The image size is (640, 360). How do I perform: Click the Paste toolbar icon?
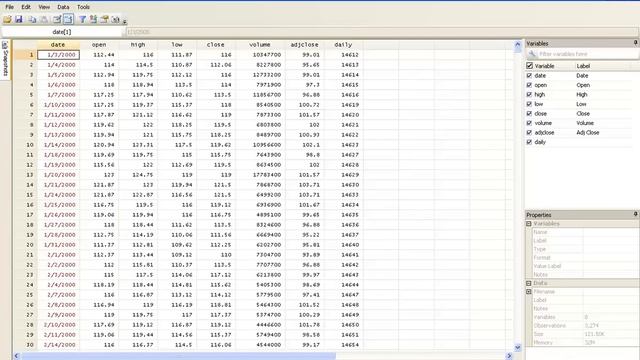pos(44,19)
